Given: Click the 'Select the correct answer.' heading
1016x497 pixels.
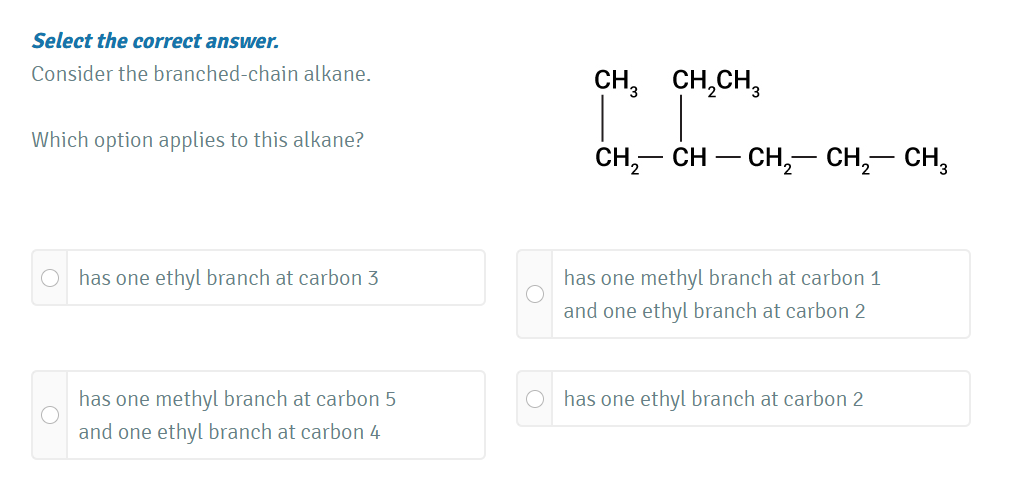Looking at the screenshot, I should (155, 41).
